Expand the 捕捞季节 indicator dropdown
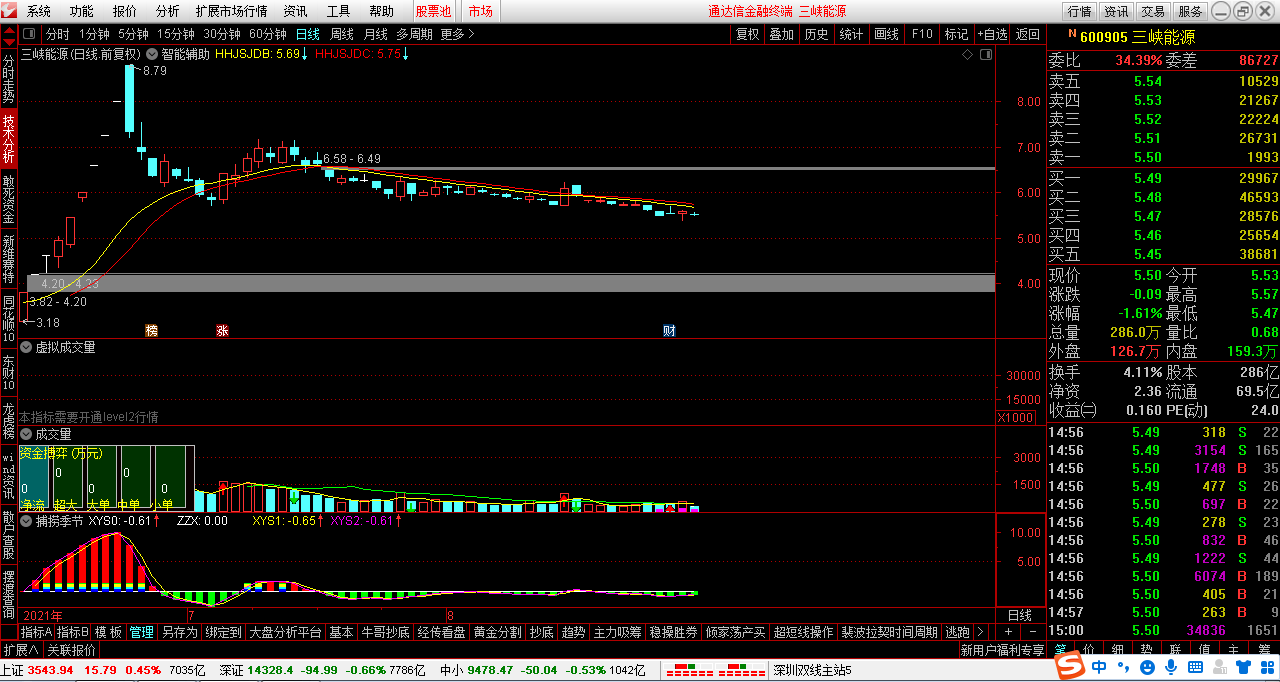The width and height of the screenshot is (1280, 682). [28, 520]
